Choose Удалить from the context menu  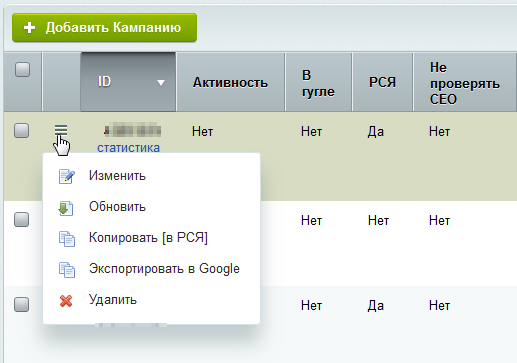(x=151, y=300)
